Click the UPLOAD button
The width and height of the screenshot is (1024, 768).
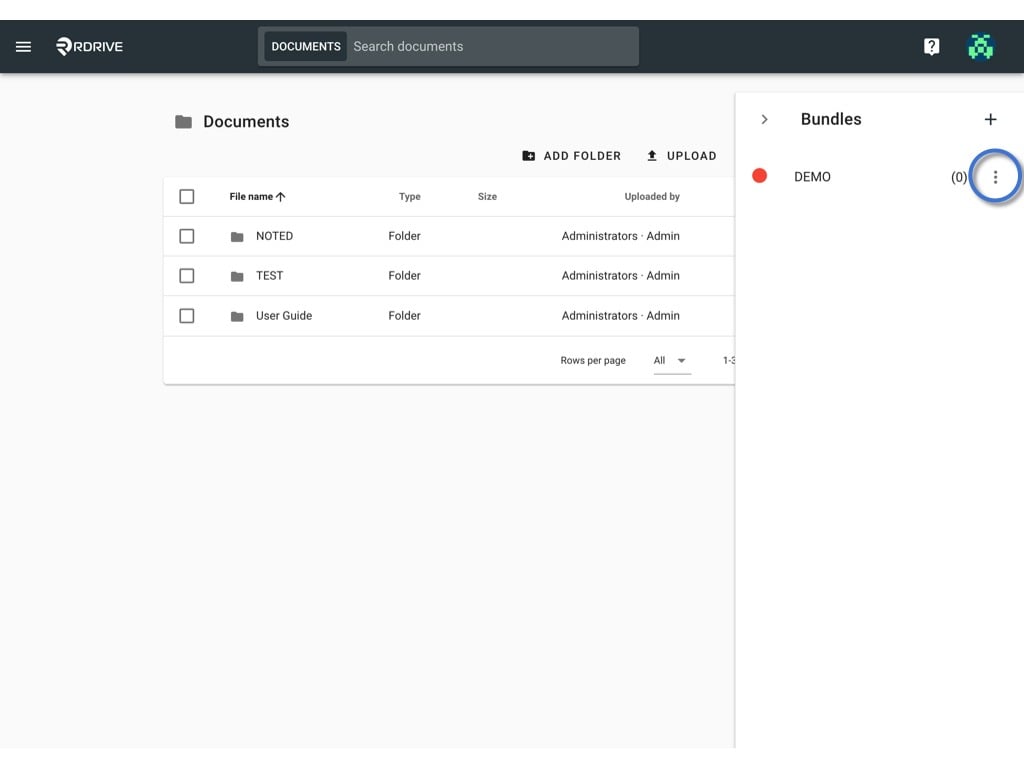[x=681, y=156]
